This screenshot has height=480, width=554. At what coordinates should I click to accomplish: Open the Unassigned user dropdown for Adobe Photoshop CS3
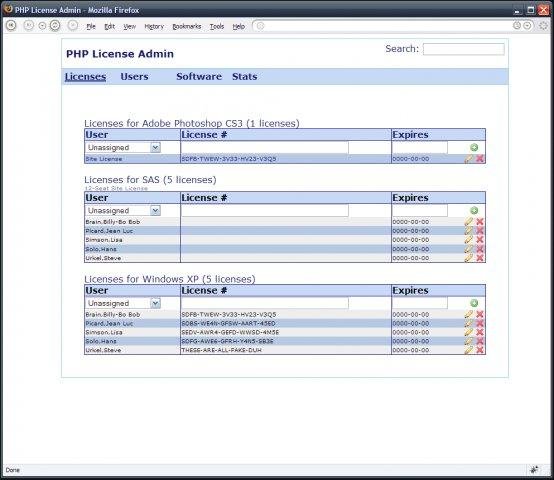point(123,148)
